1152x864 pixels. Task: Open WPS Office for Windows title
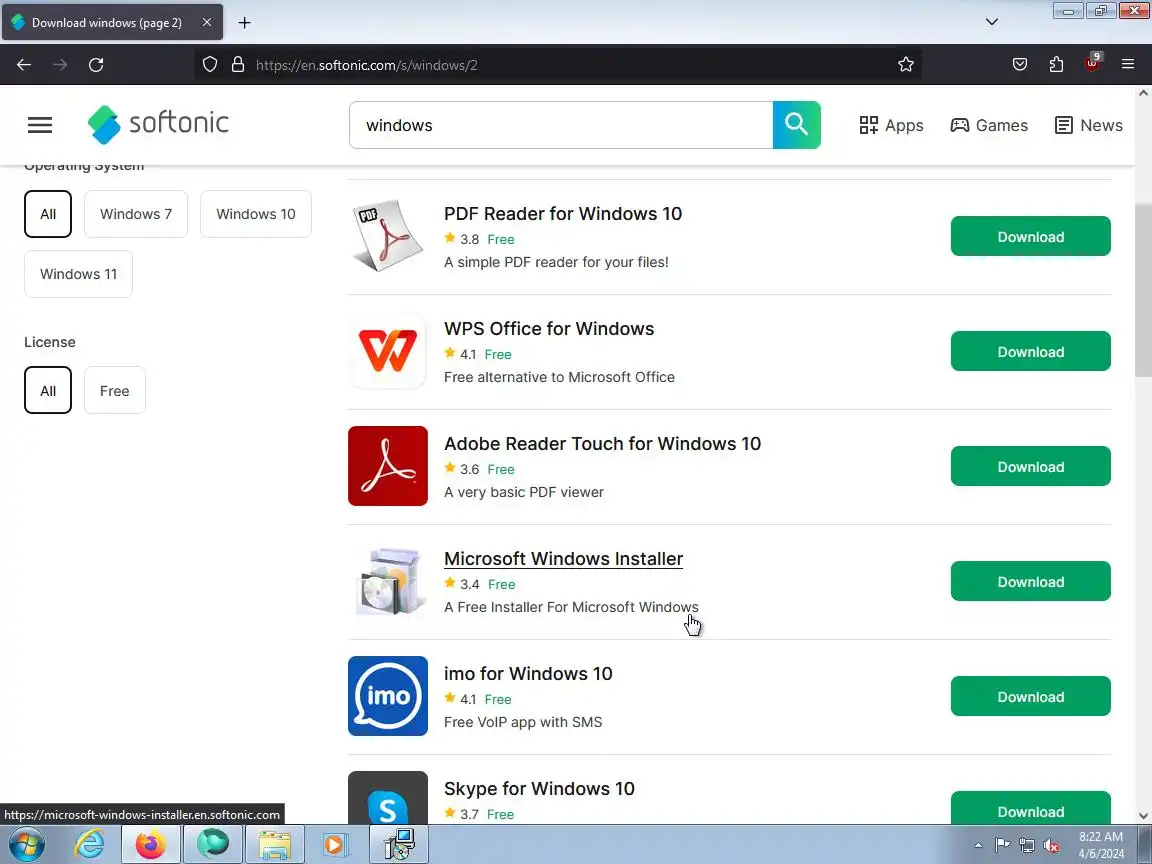[549, 328]
